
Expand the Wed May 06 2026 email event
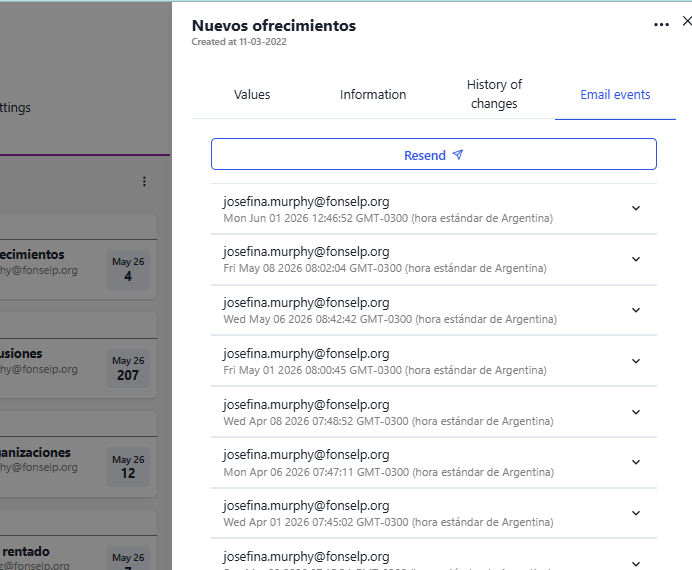coord(636,310)
